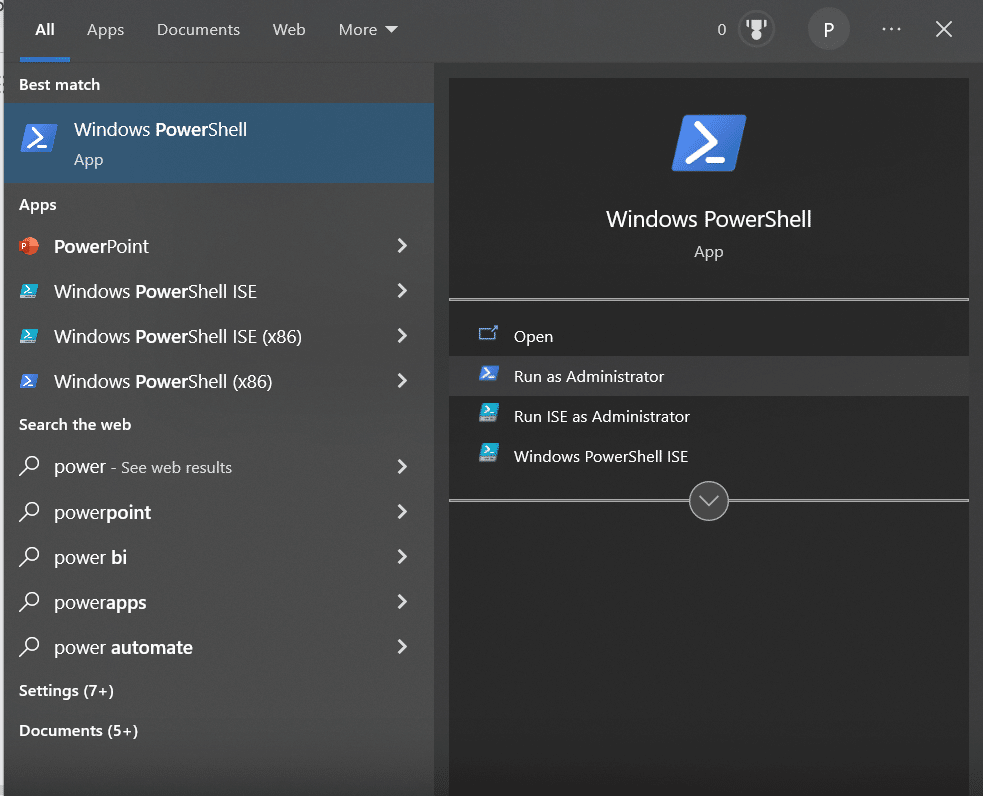This screenshot has width=983, height=796.
Task: Click the Run as Administrator icon
Action: [488, 374]
